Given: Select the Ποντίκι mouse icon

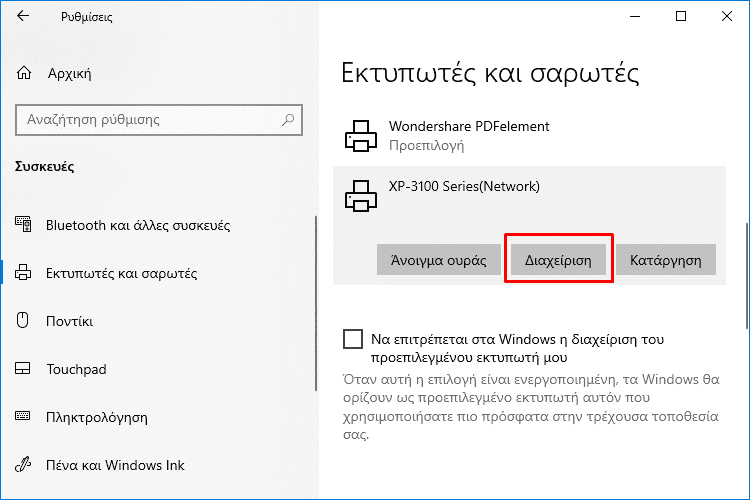Looking at the screenshot, I should (x=22, y=320).
